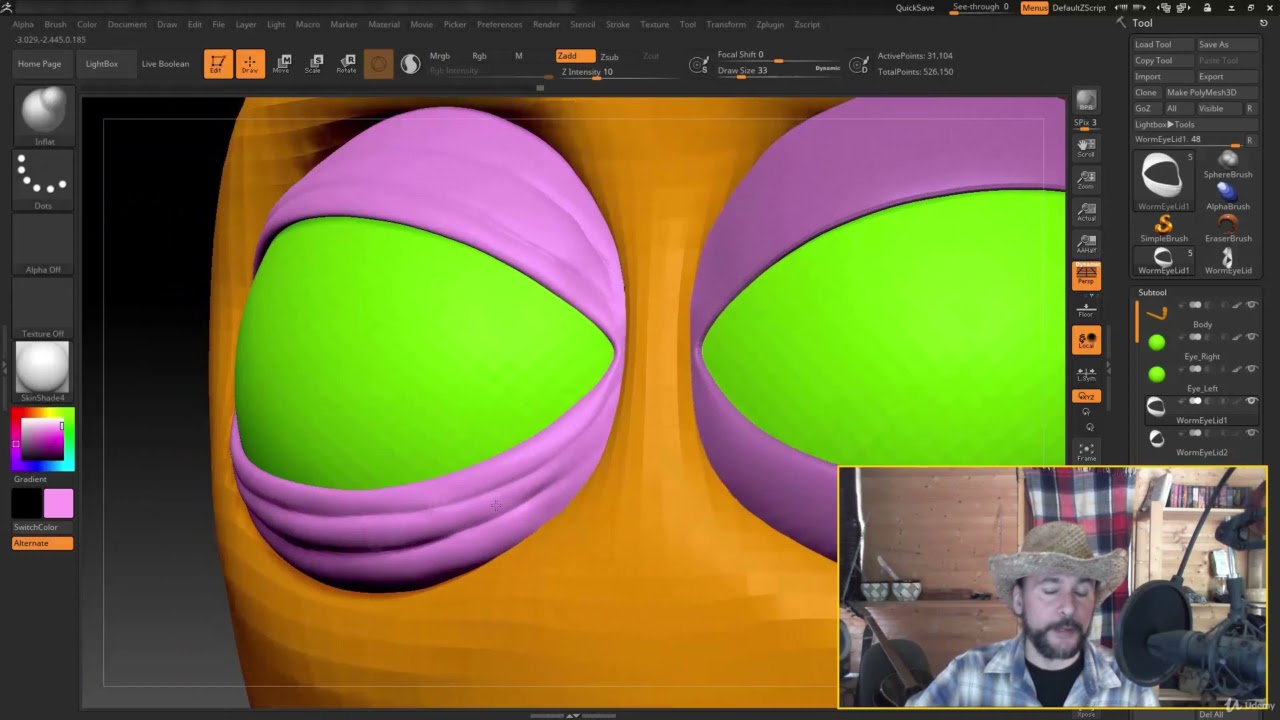This screenshot has height=720, width=1280.
Task: Toggle Live Boolean button
Action: click(x=165, y=64)
